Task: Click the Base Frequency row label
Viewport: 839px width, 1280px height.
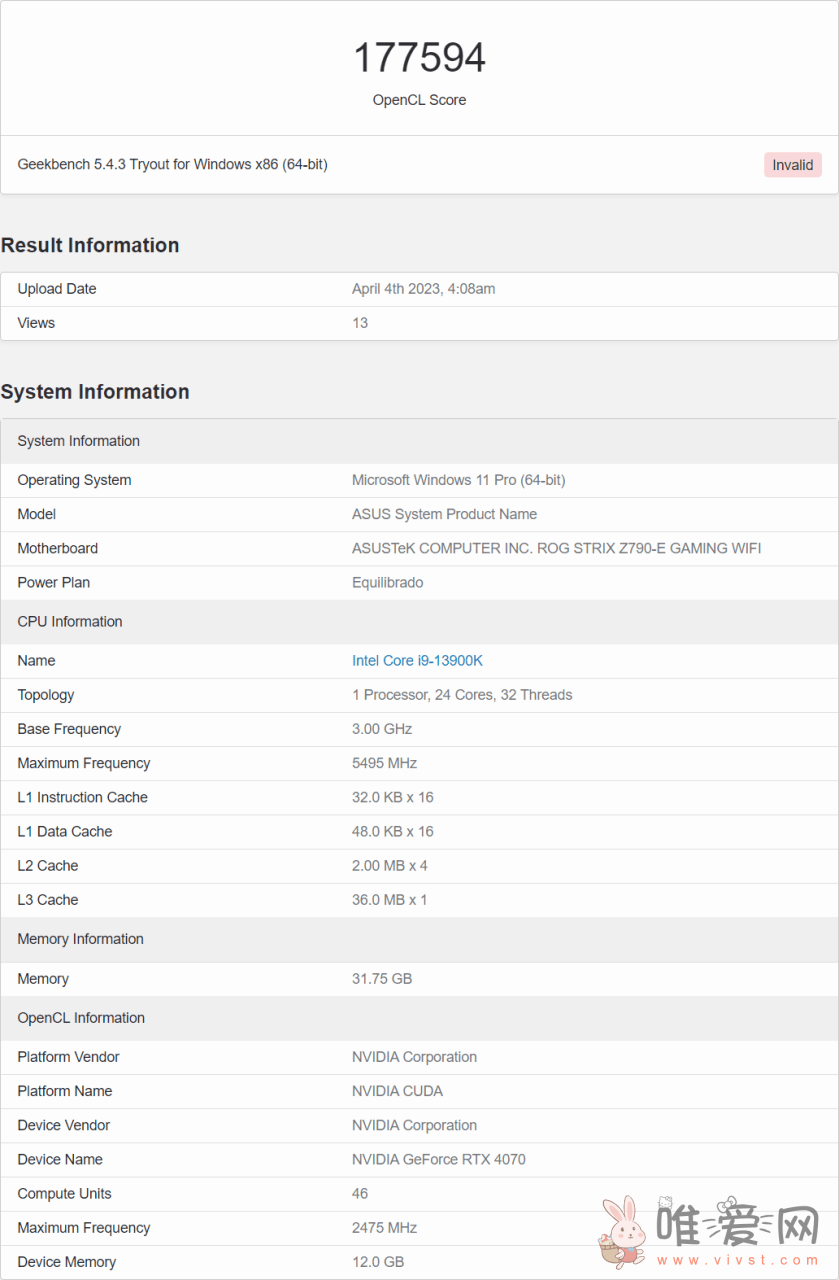Action: tap(69, 729)
